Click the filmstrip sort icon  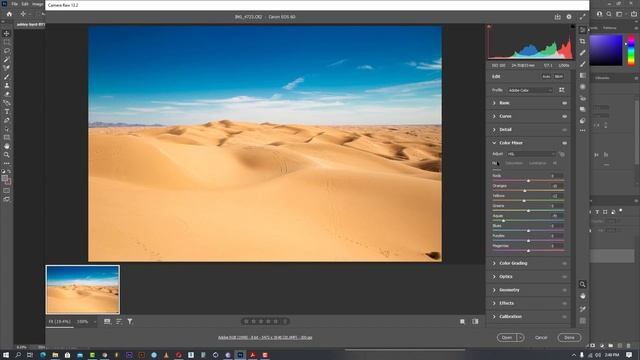click(x=119, y=322)
